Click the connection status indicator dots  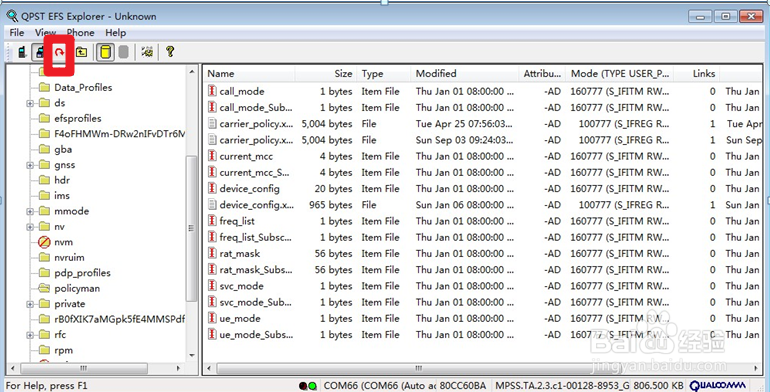point(308,386)
